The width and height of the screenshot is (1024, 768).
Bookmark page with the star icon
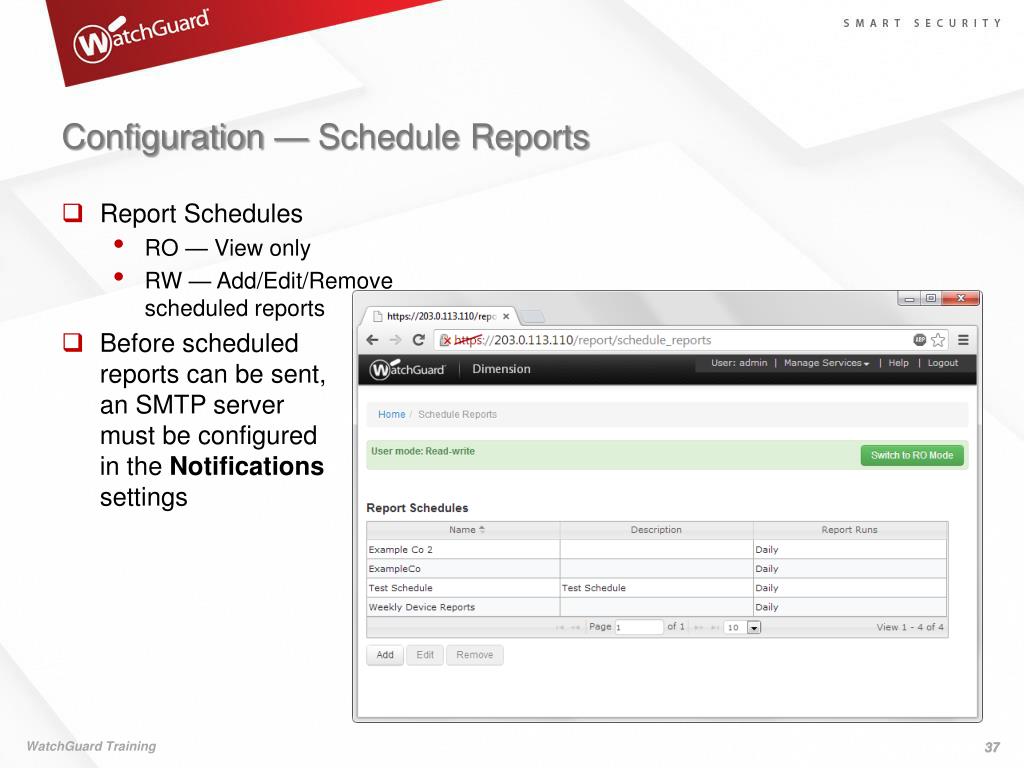point(938,340)
